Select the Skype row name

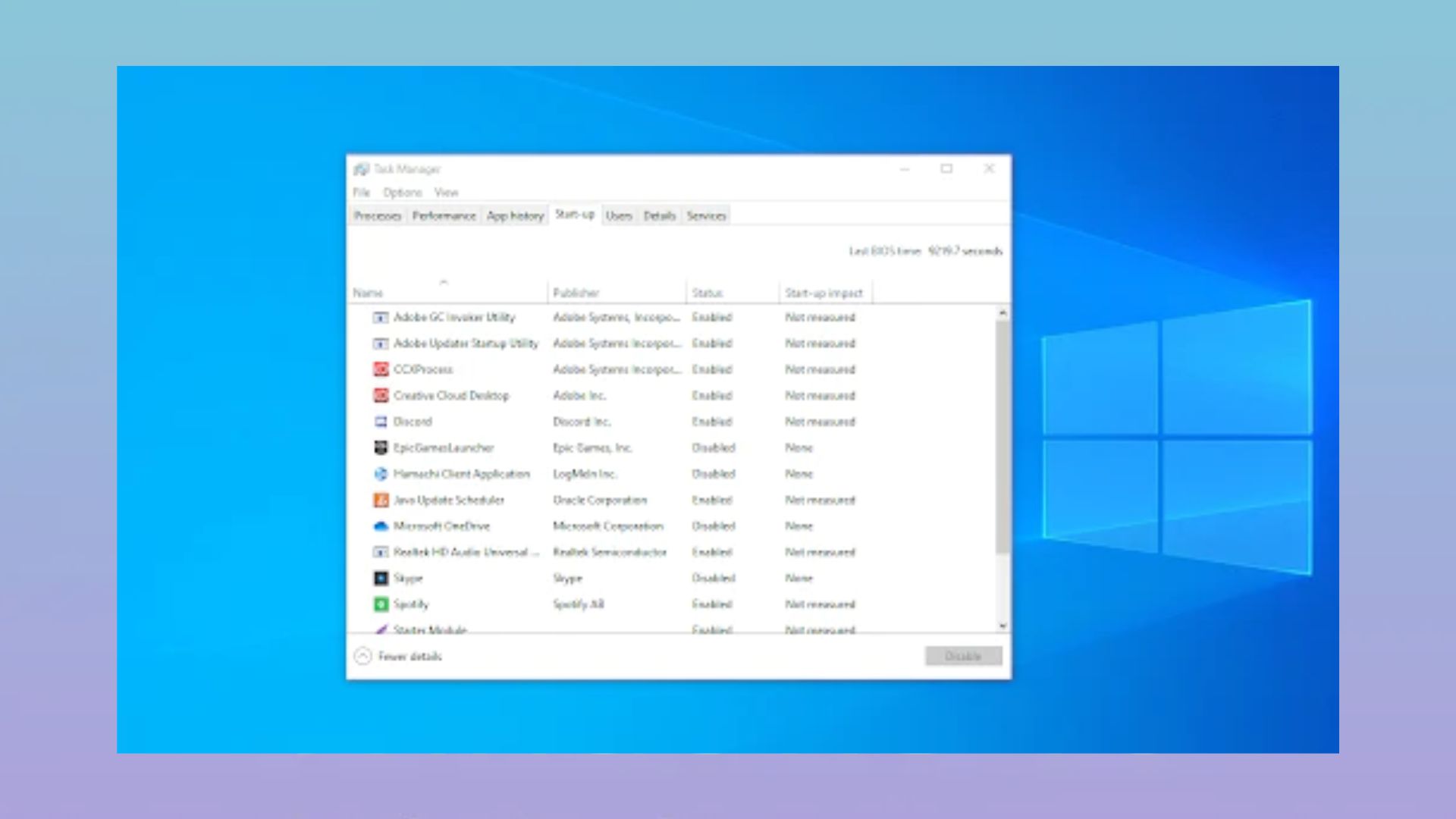408,578
